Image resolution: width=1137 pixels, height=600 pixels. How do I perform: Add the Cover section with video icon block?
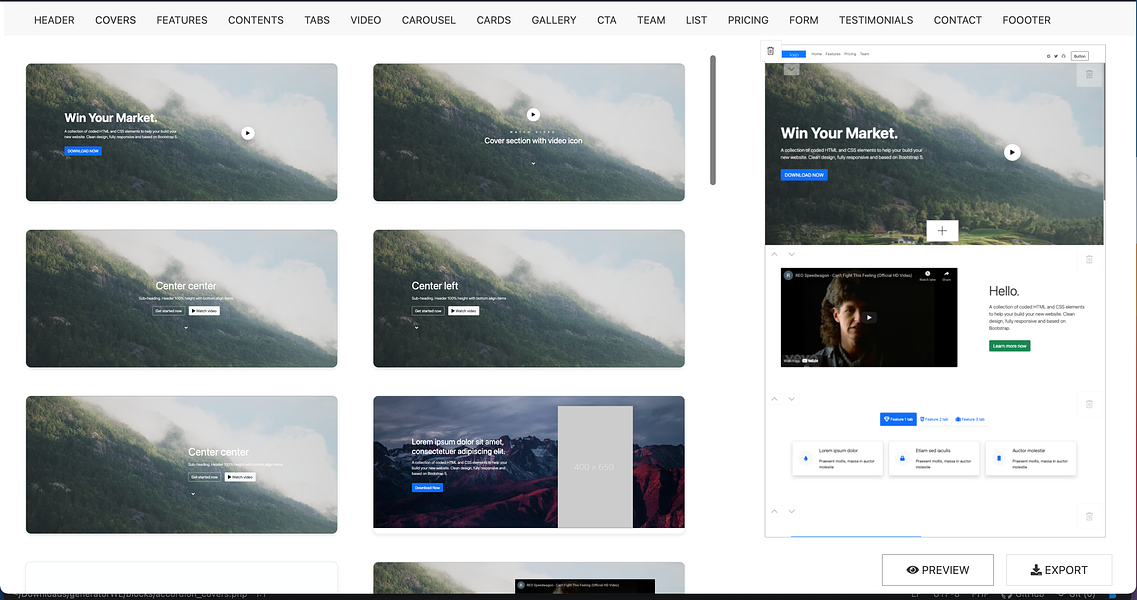coord(529,132)
